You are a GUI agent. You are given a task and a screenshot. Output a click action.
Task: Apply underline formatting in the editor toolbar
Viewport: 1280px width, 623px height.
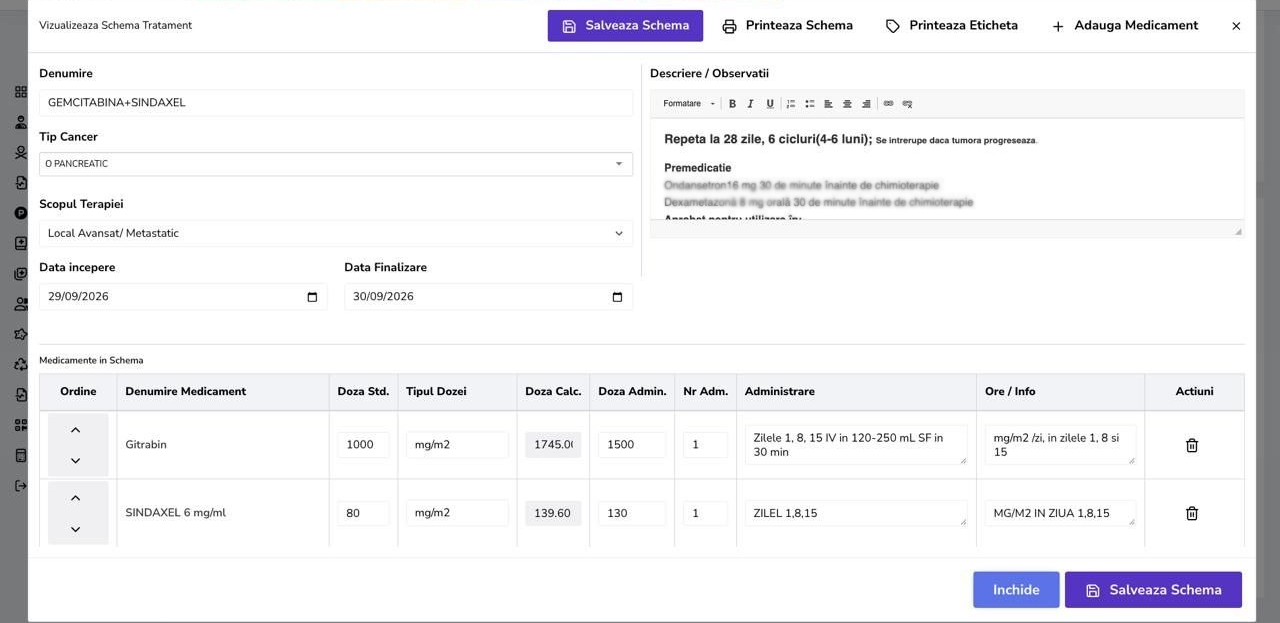point(770,104)
